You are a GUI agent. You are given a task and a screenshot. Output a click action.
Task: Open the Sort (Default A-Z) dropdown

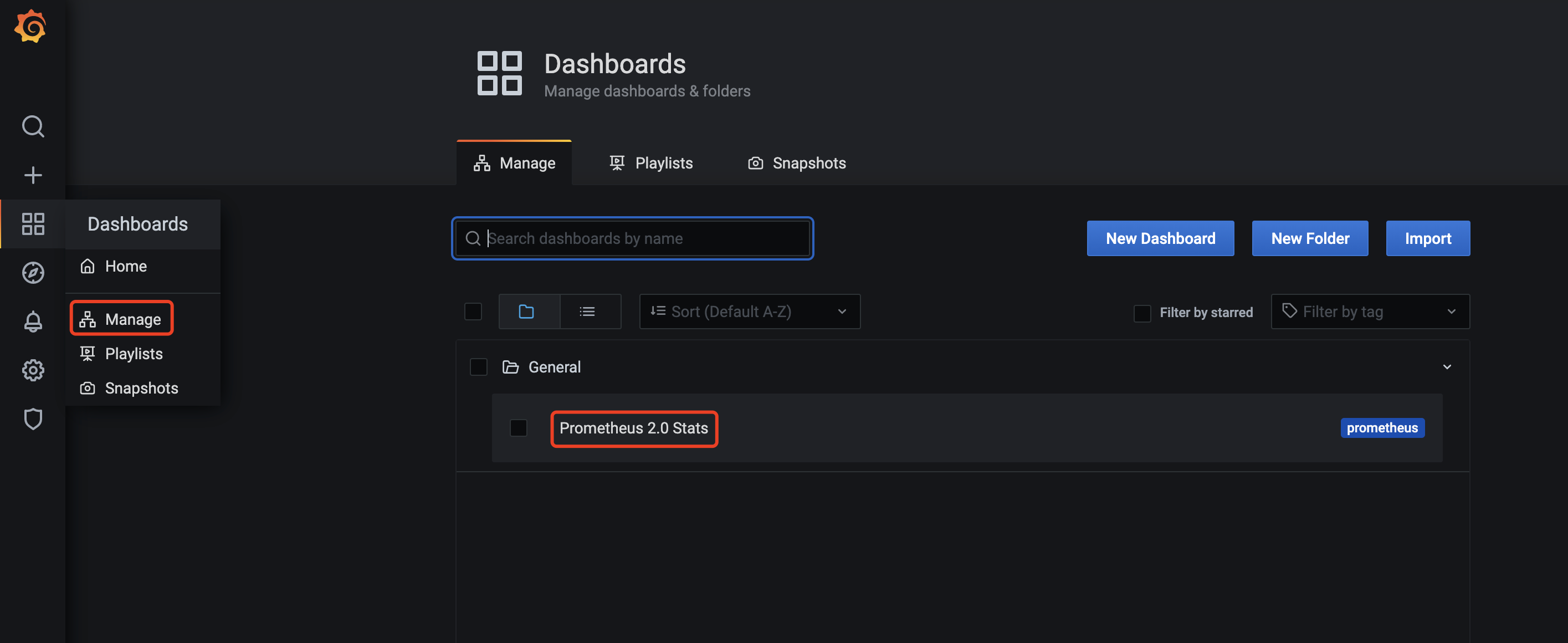[x=749, y=312]
